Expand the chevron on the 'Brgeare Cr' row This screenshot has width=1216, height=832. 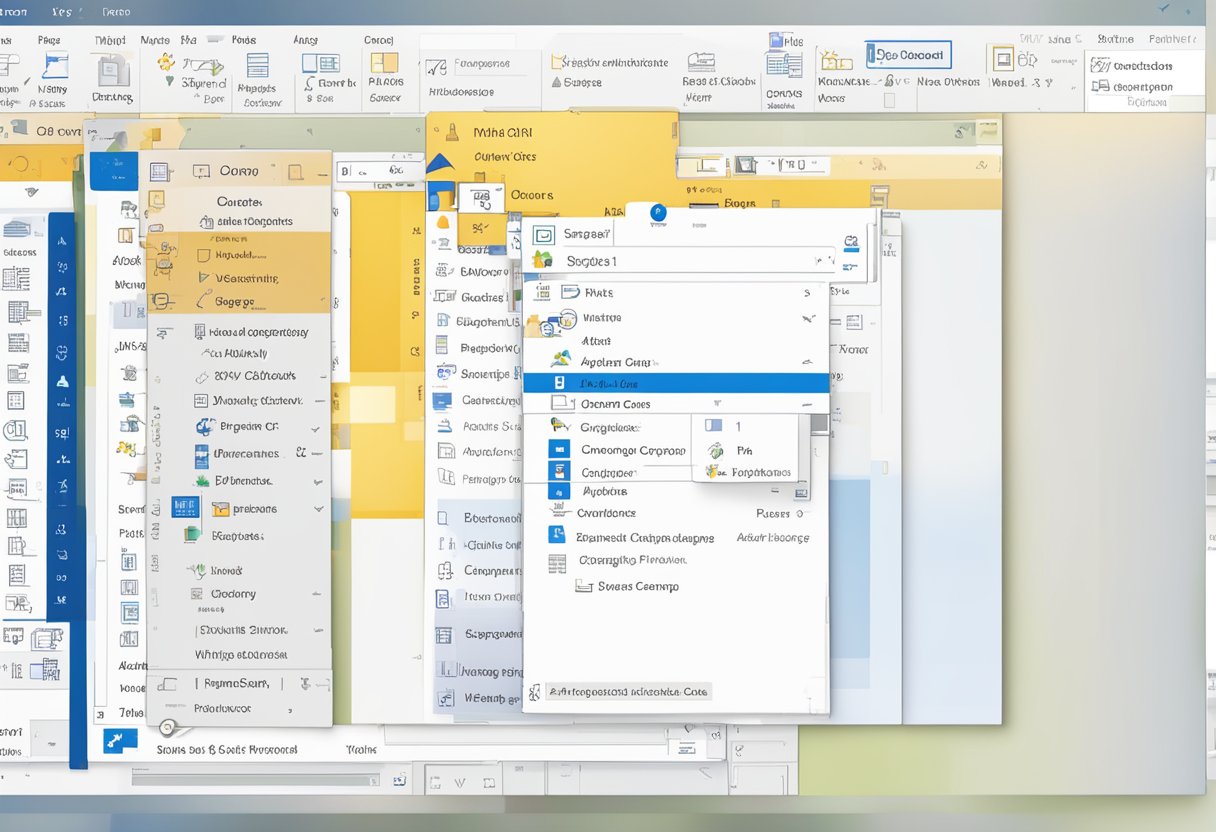pyautogui.click(x=316, y=428)
